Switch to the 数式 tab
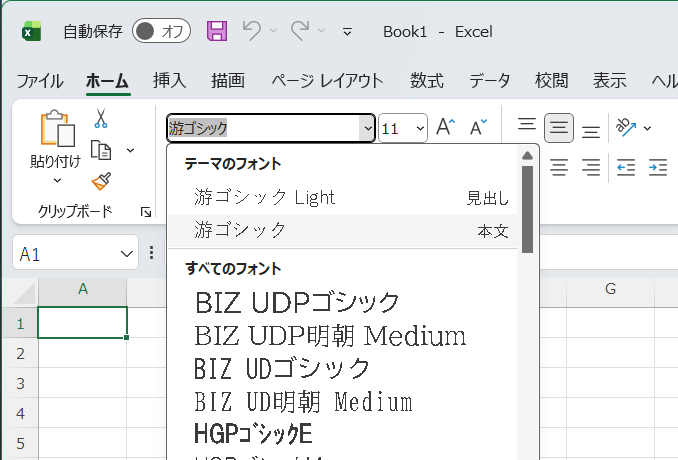 (427, 81)
